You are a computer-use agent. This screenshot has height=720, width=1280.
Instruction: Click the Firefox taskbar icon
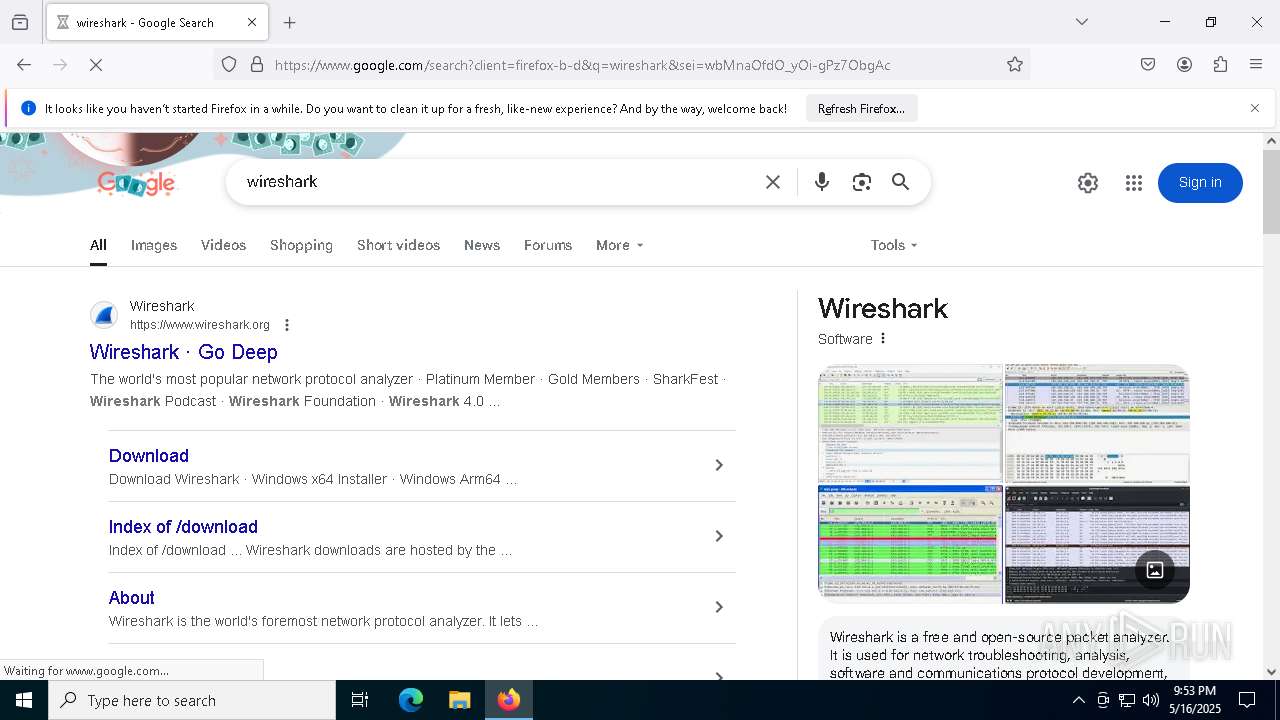(509, 700)
